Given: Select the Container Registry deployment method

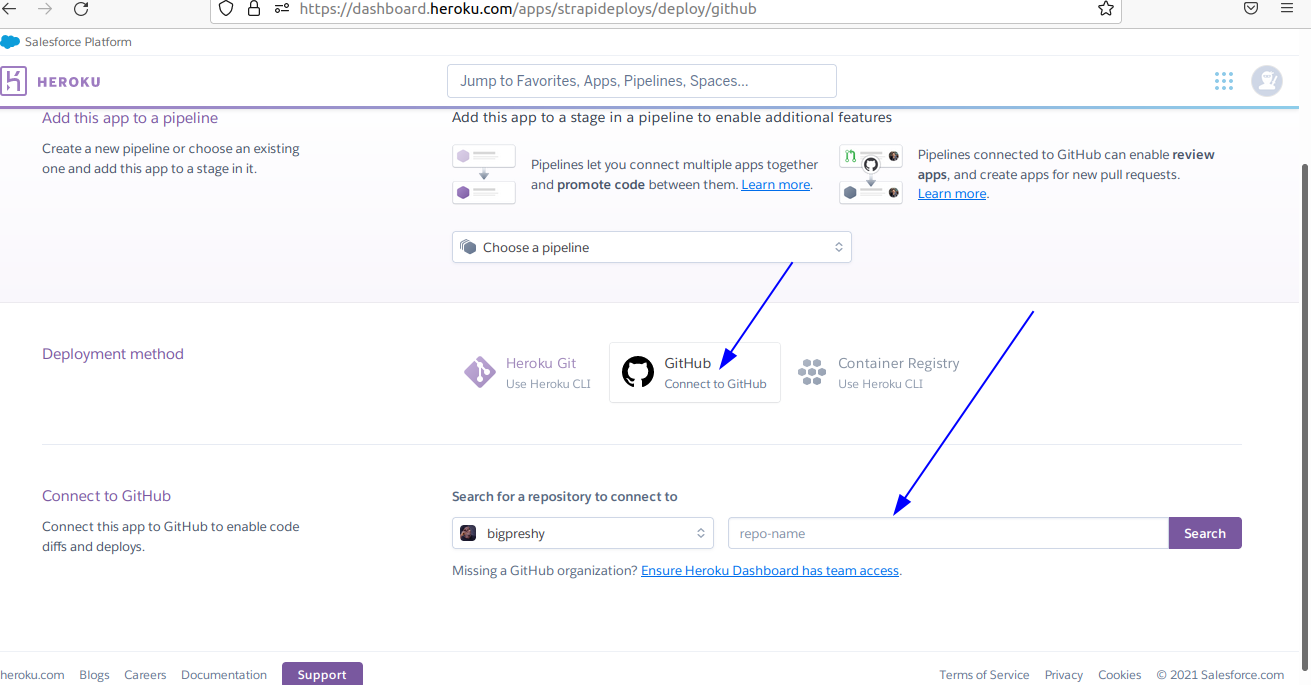Looking at the screenshot, I should point(879,372).
